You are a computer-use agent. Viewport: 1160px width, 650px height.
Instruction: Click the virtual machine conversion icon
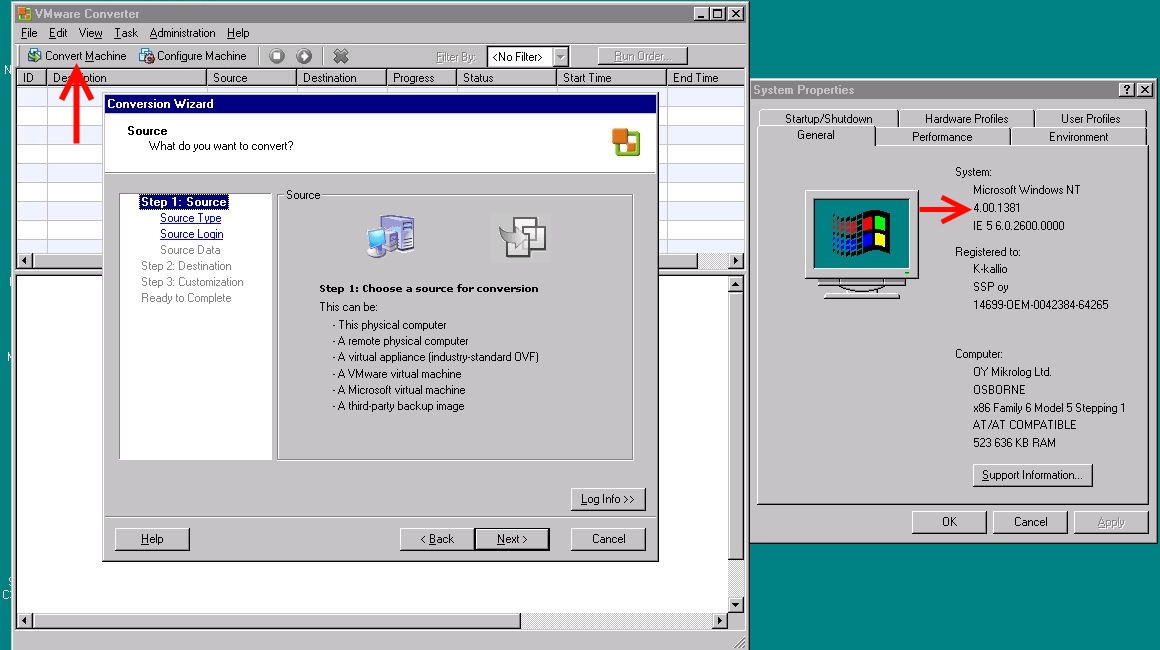click(522, 237)
